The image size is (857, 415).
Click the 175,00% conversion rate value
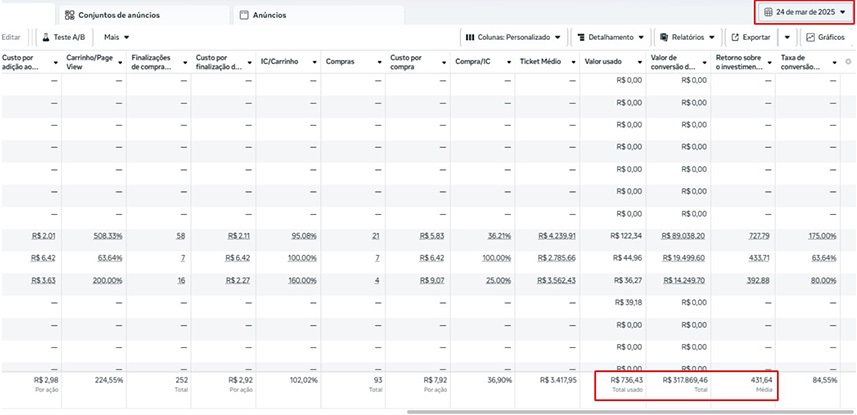(822, 236)
